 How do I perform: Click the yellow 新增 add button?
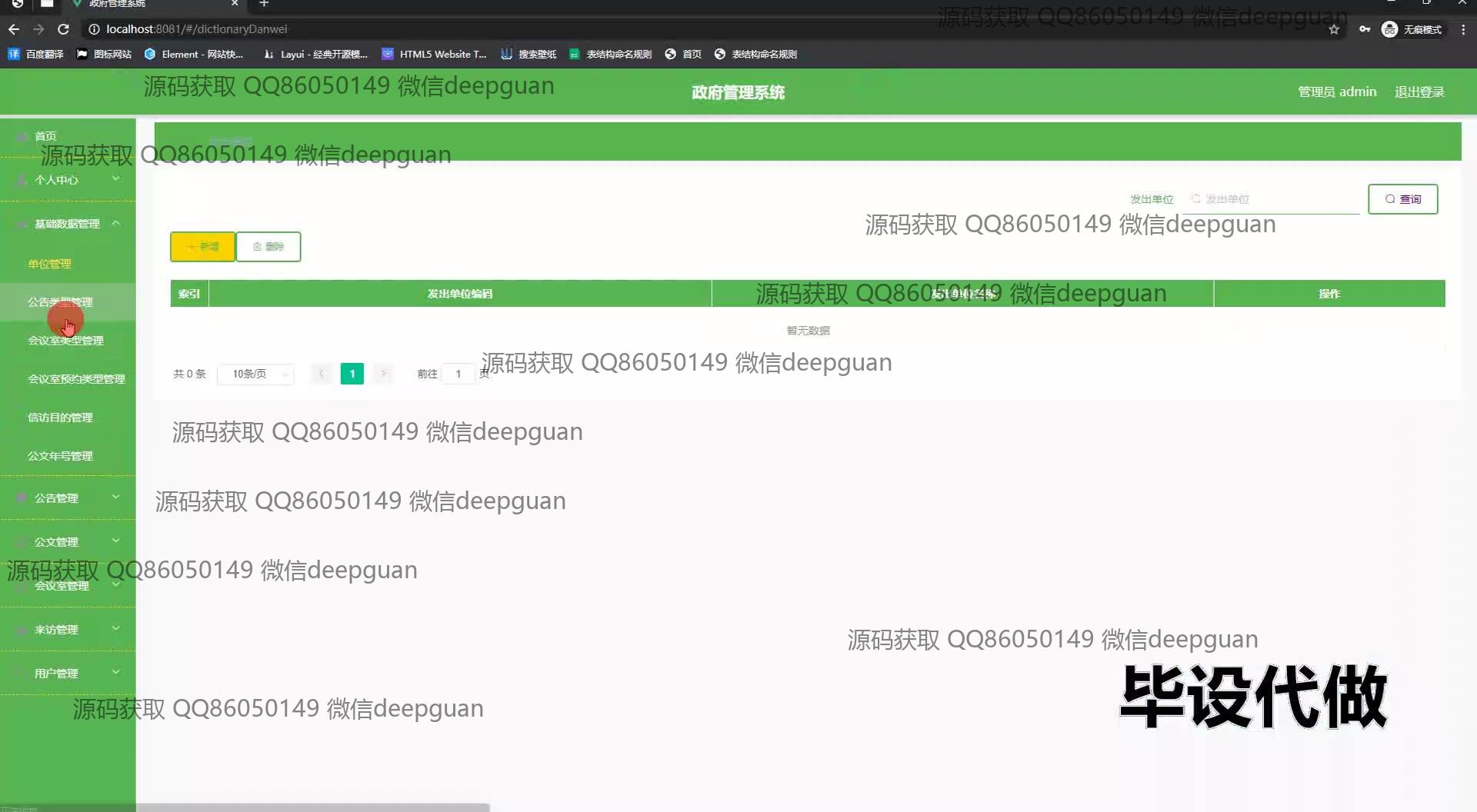click(x=202, y=247)
